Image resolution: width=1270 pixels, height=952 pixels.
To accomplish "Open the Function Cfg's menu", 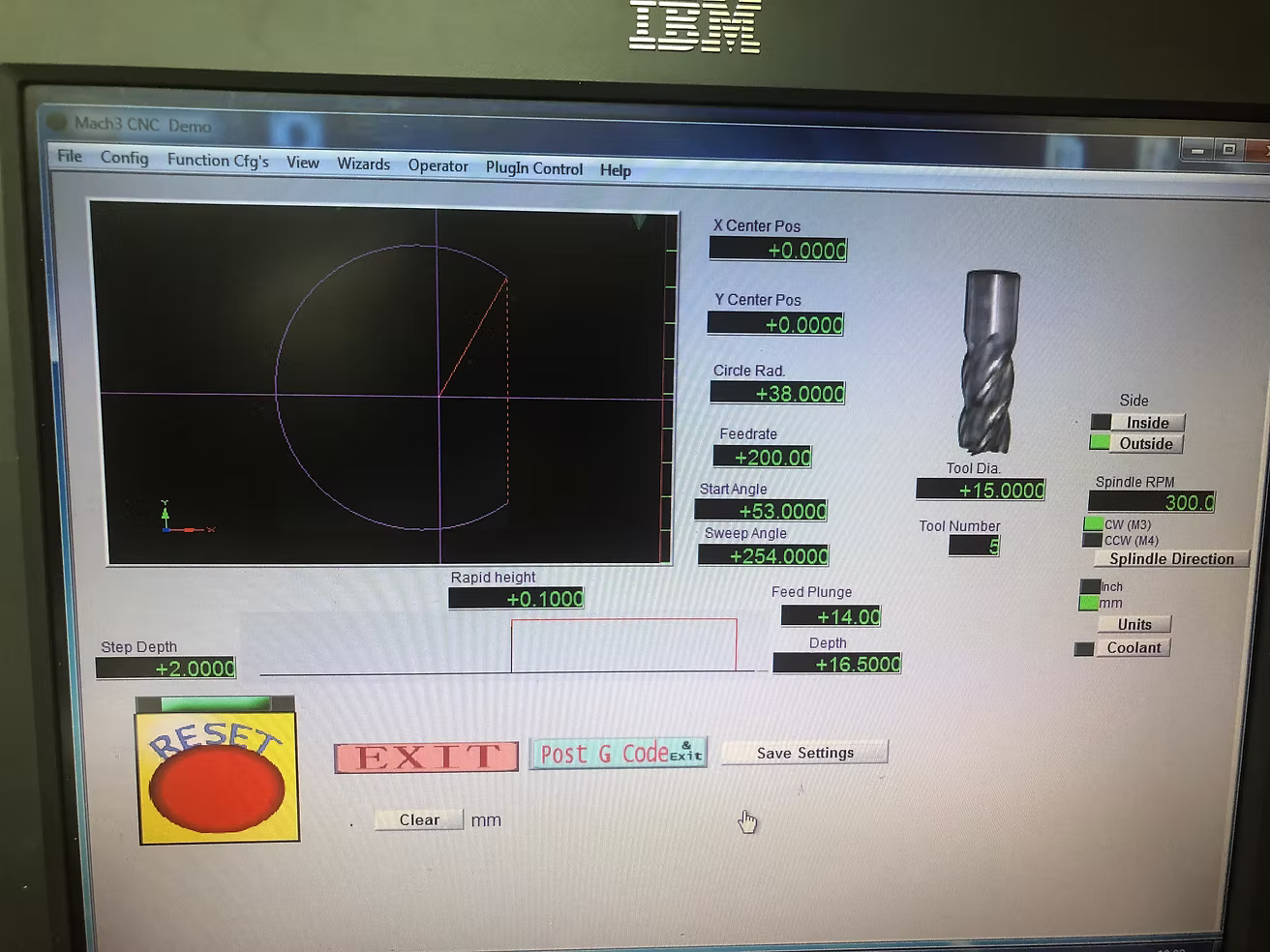I will [218, 160].
